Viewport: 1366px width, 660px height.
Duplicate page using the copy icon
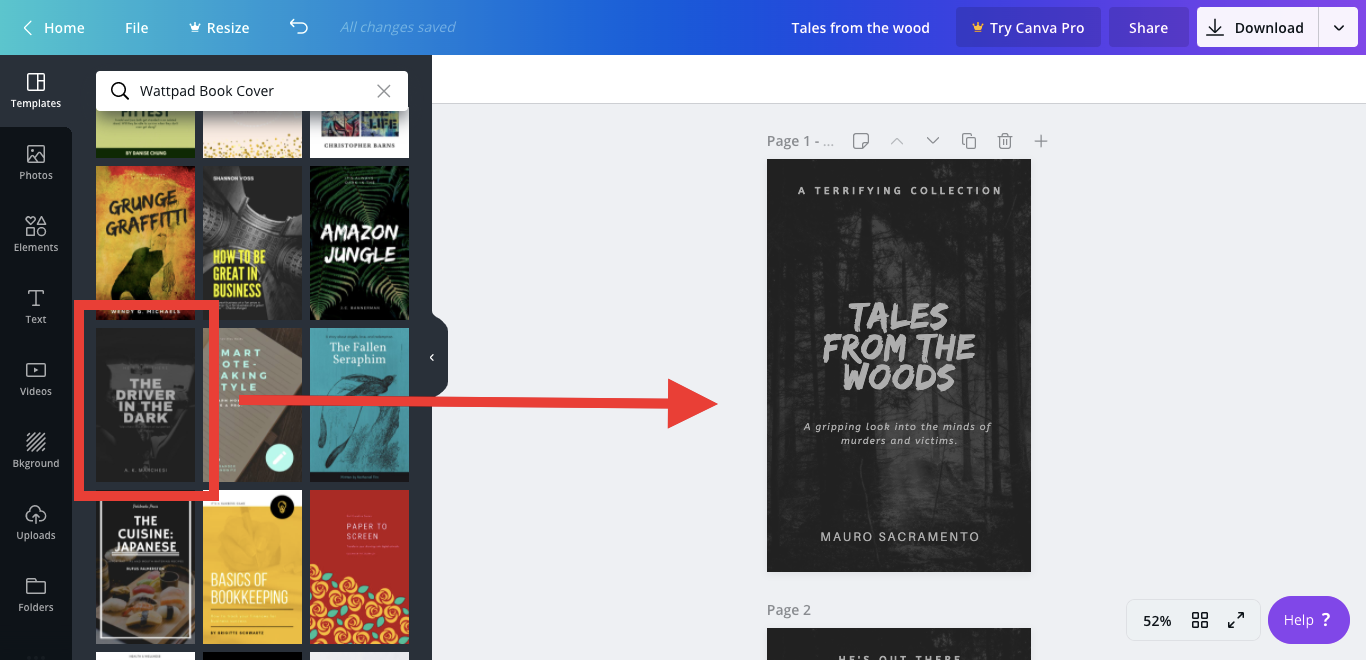pyautogui.click(x=968, y=141)
